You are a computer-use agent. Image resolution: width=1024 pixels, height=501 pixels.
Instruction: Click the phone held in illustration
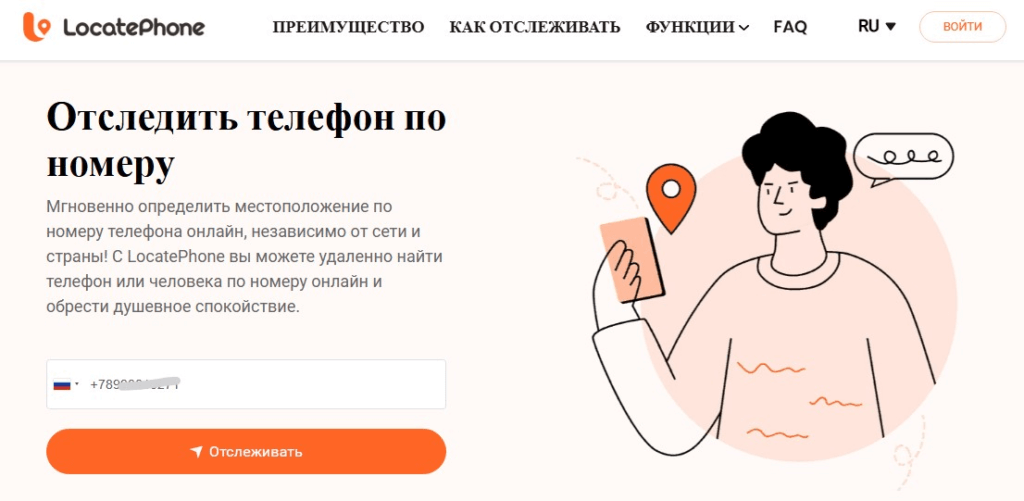click(632, 260)
